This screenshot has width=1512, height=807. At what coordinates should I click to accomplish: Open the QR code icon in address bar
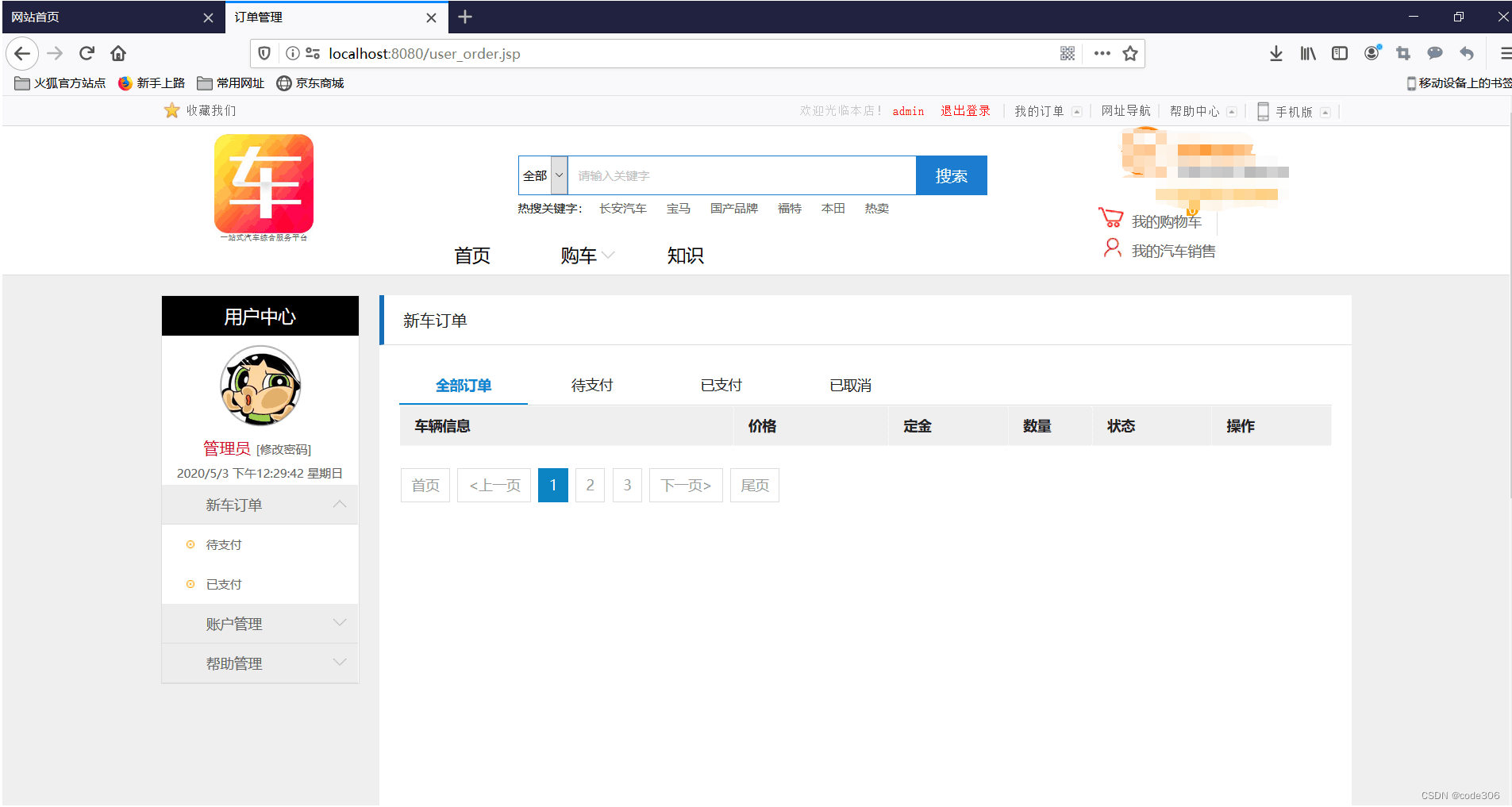pos(1067,53)
